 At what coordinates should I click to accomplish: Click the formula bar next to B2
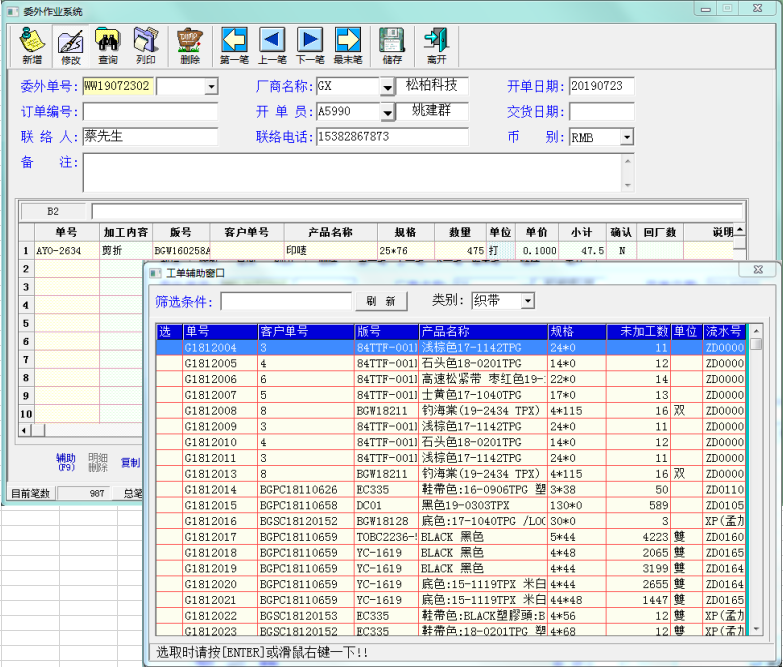417,211
